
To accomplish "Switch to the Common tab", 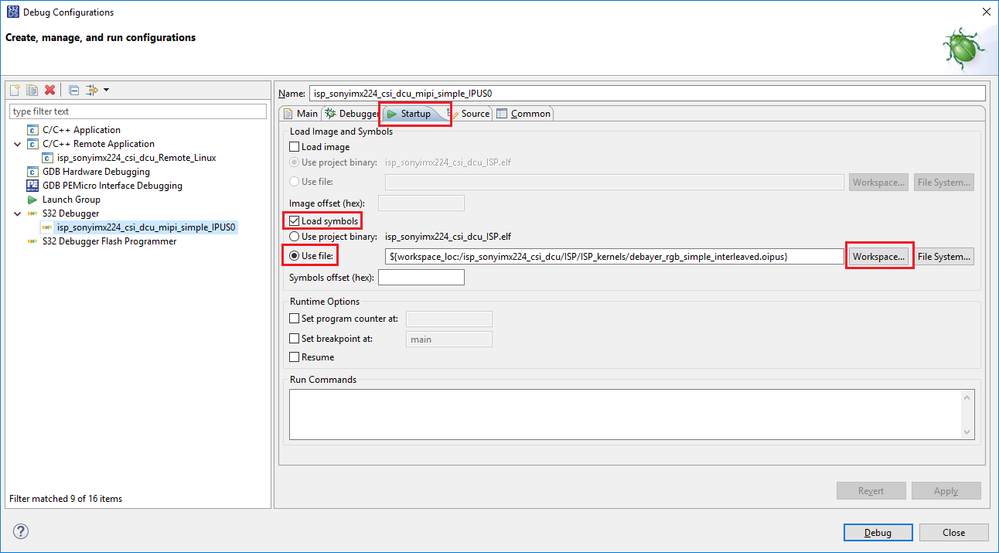I will pyautogui.click(x=524, y=113).
